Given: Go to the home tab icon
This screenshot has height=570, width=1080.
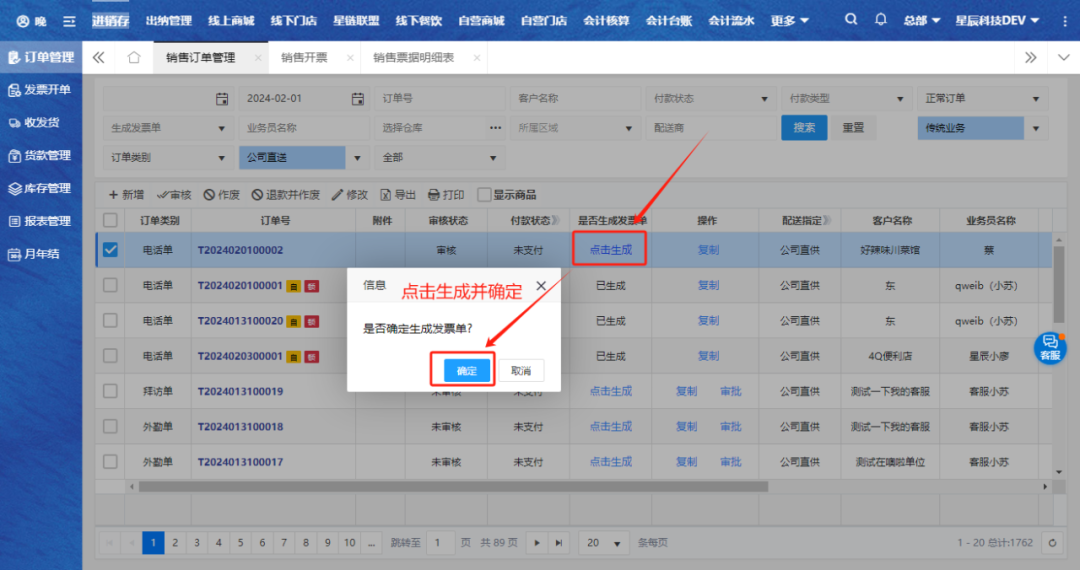Looking at the screenshot, I should pos(133,58).
